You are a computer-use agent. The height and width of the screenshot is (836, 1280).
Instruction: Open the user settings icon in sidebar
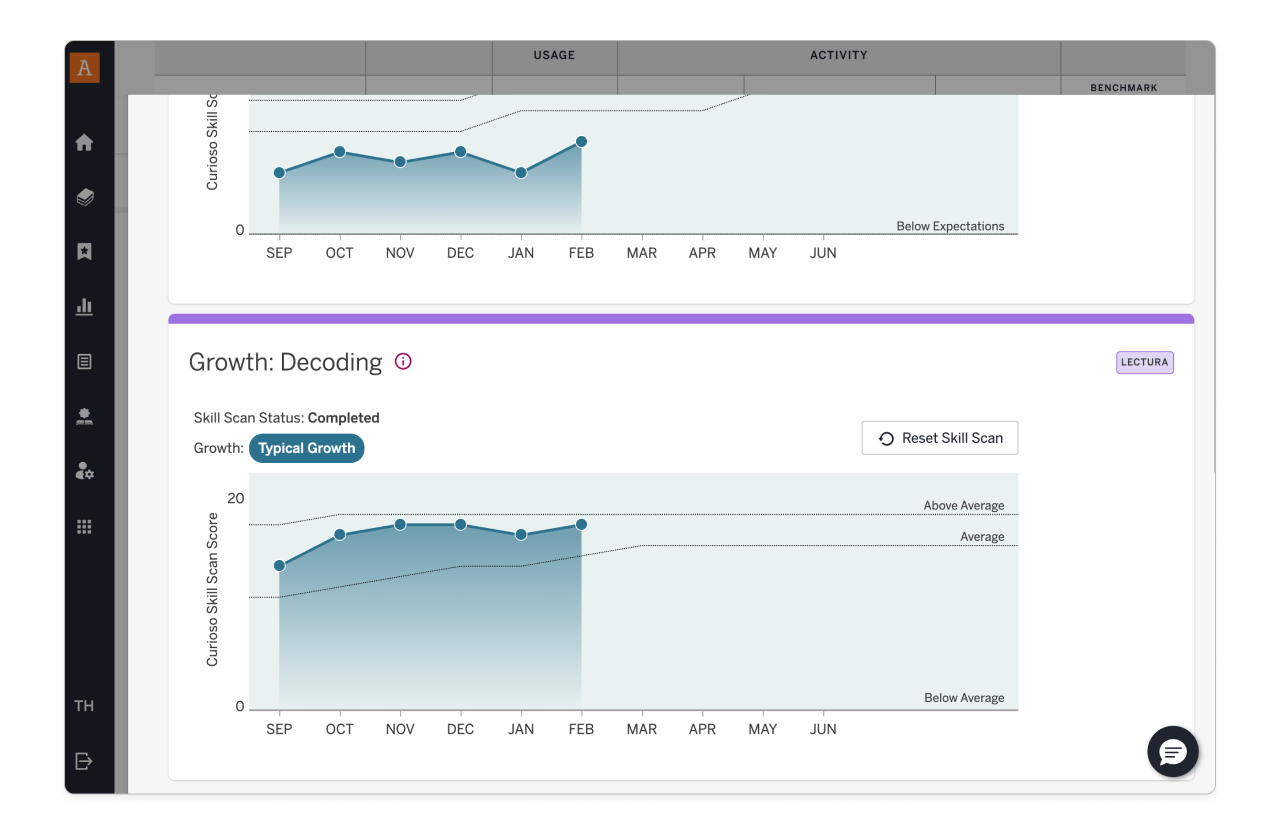[x=85, y=471]
